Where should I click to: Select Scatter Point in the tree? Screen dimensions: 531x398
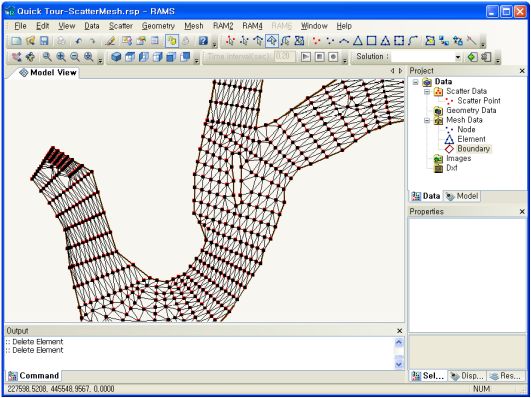479,101
